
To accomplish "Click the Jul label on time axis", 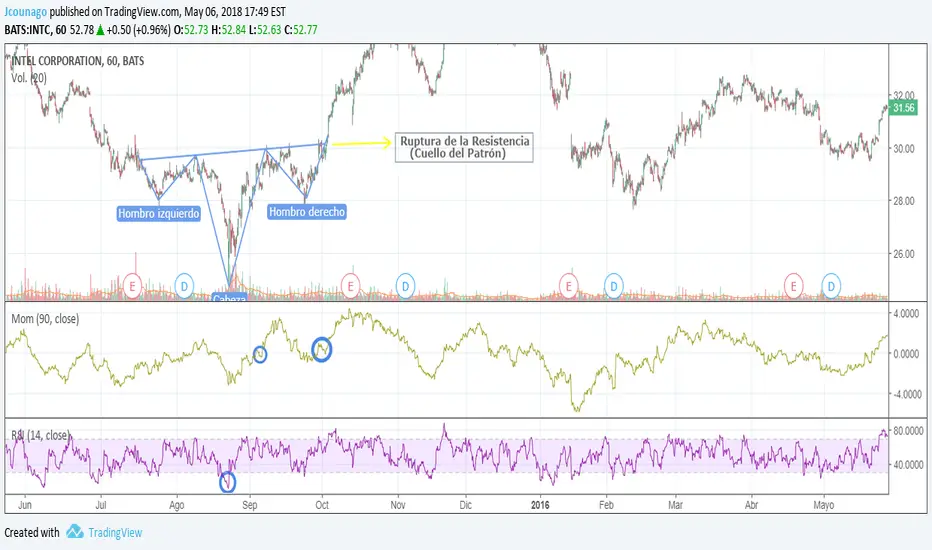I will click(x=101, y=505).
